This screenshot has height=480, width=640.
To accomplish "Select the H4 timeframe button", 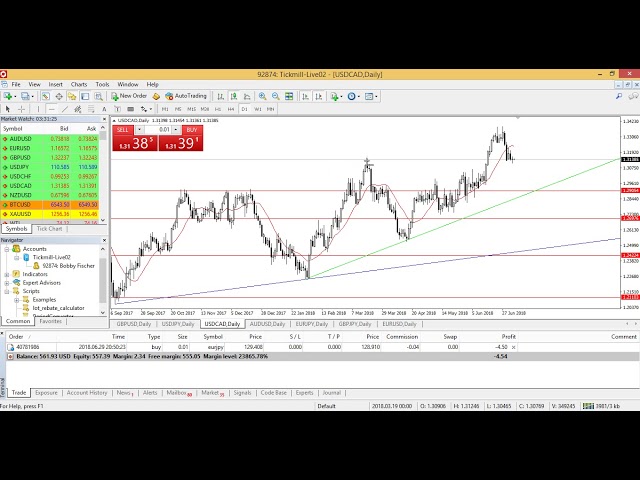I will point(230,108).
